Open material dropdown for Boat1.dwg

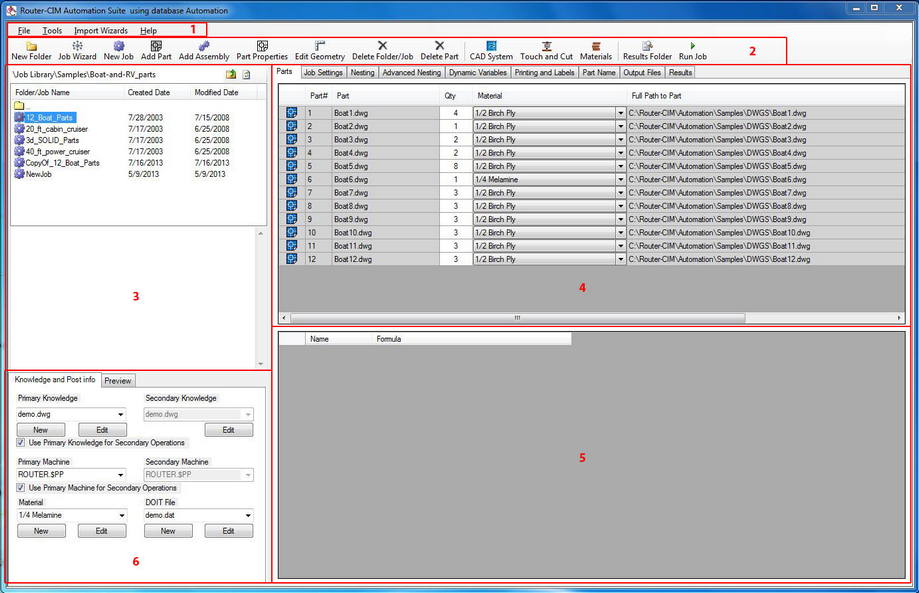pyautogui.click(x=621, y=113)
